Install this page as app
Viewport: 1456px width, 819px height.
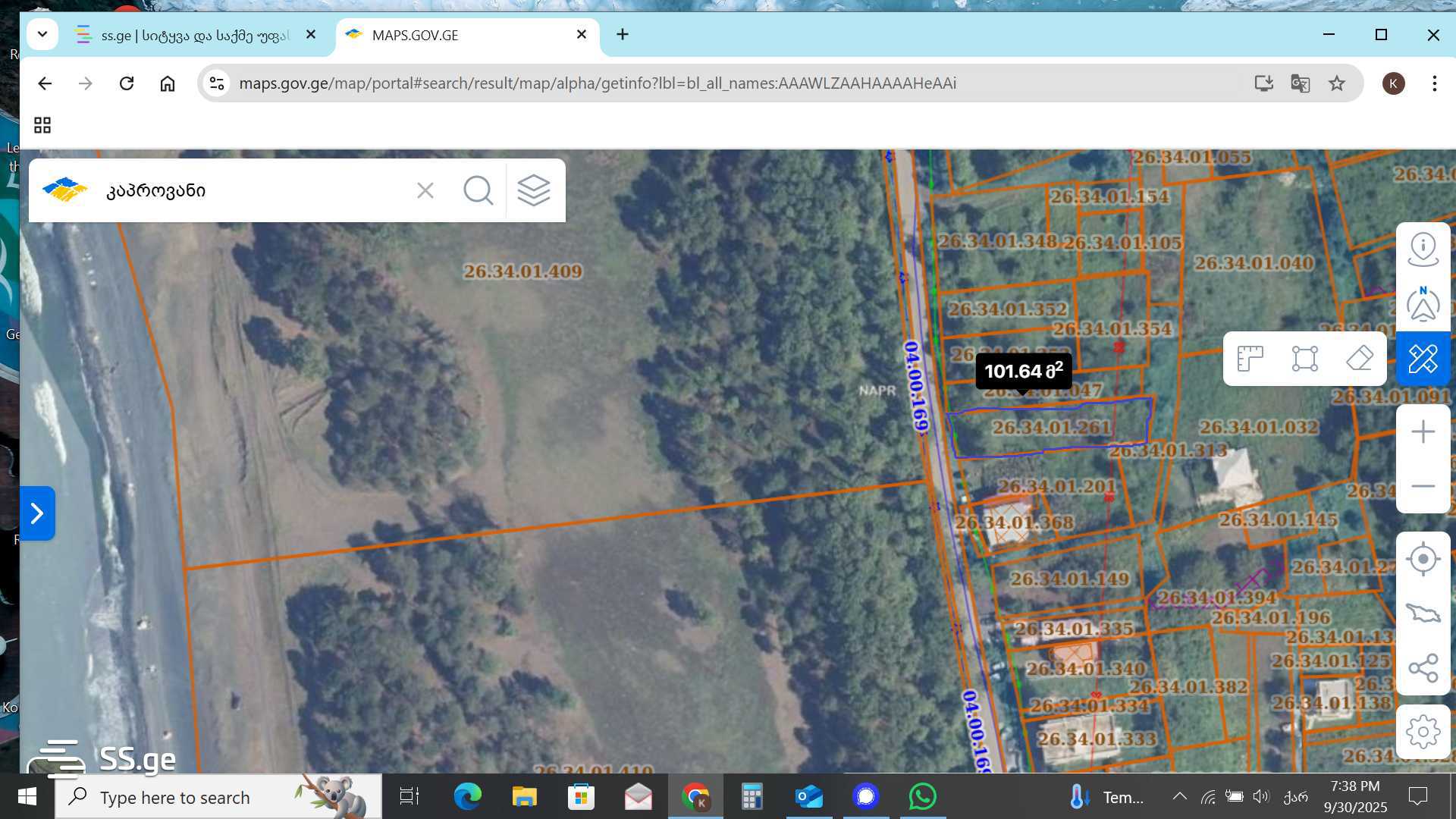(1263, 83)
